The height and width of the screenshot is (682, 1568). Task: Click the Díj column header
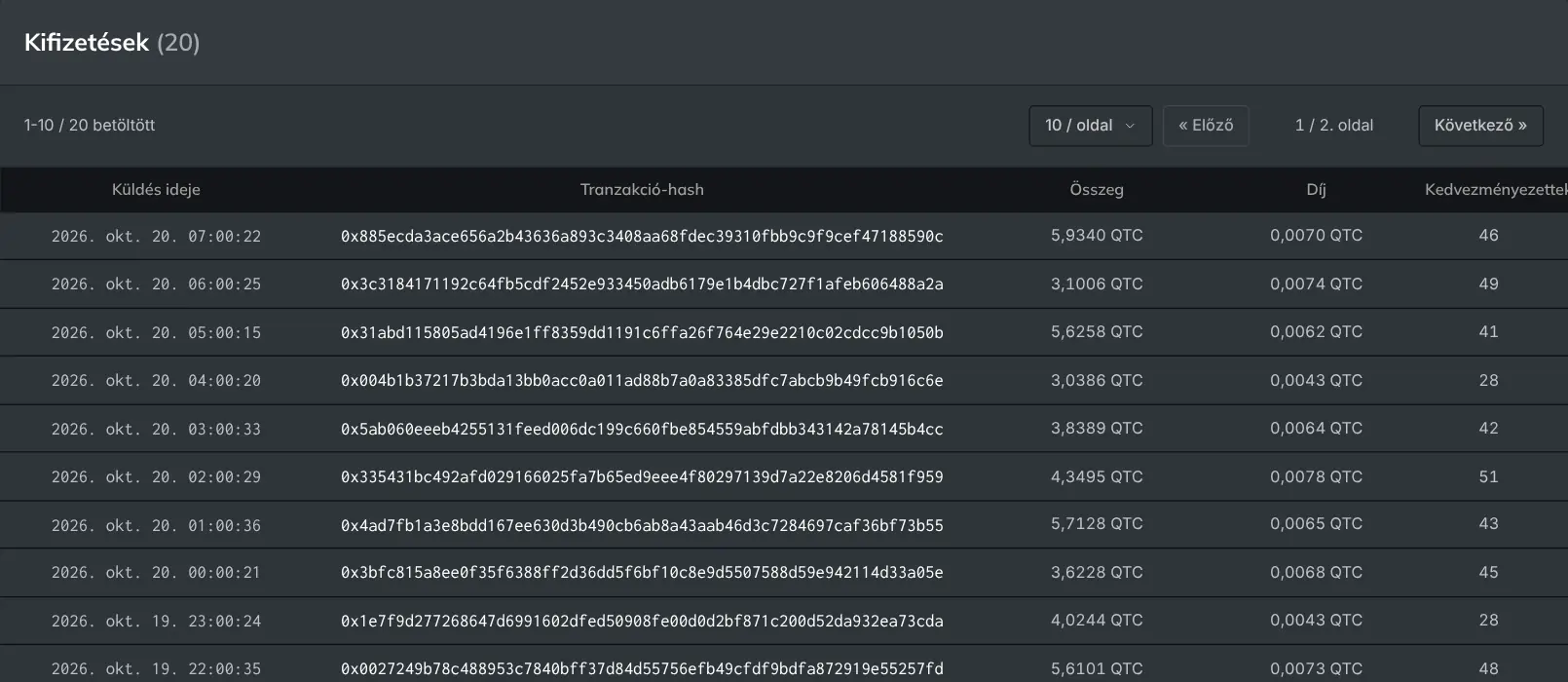click(x=1316, y=190)
